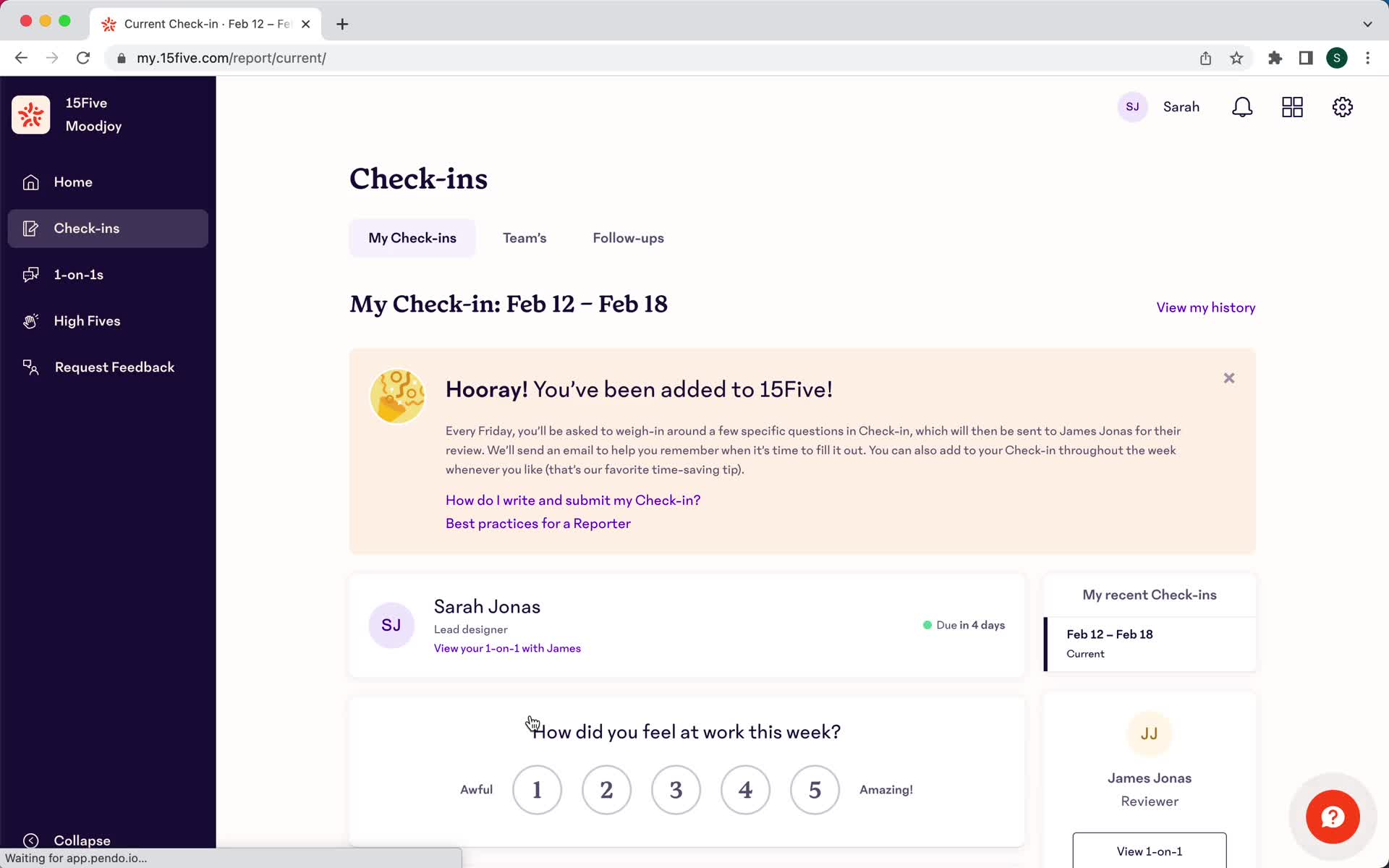Open the settings gear icon
The width and height of the screenshot is (1389, 868).
[1343, 107]
